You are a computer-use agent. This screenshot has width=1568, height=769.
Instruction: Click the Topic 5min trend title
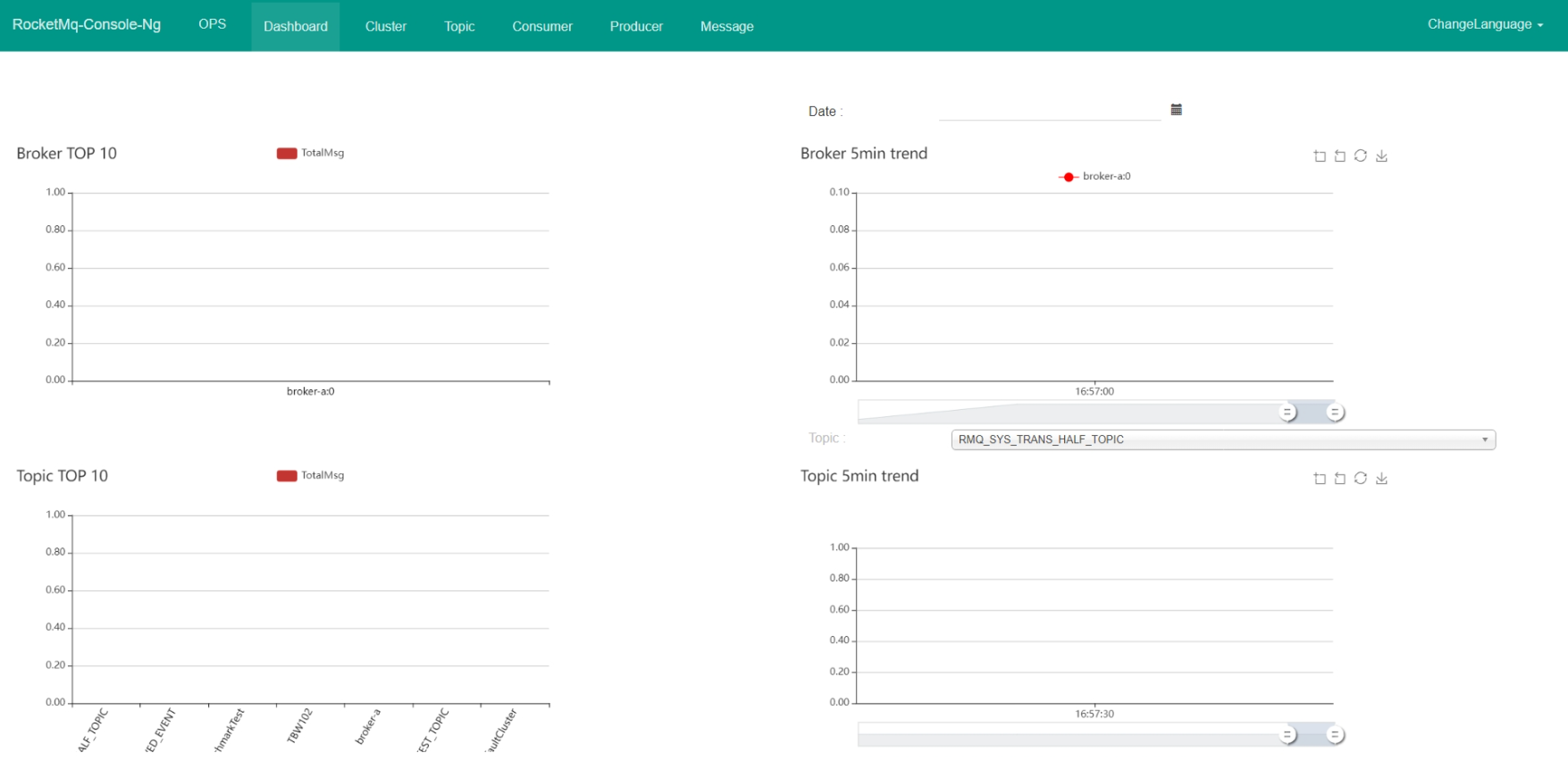pos(859,476)
